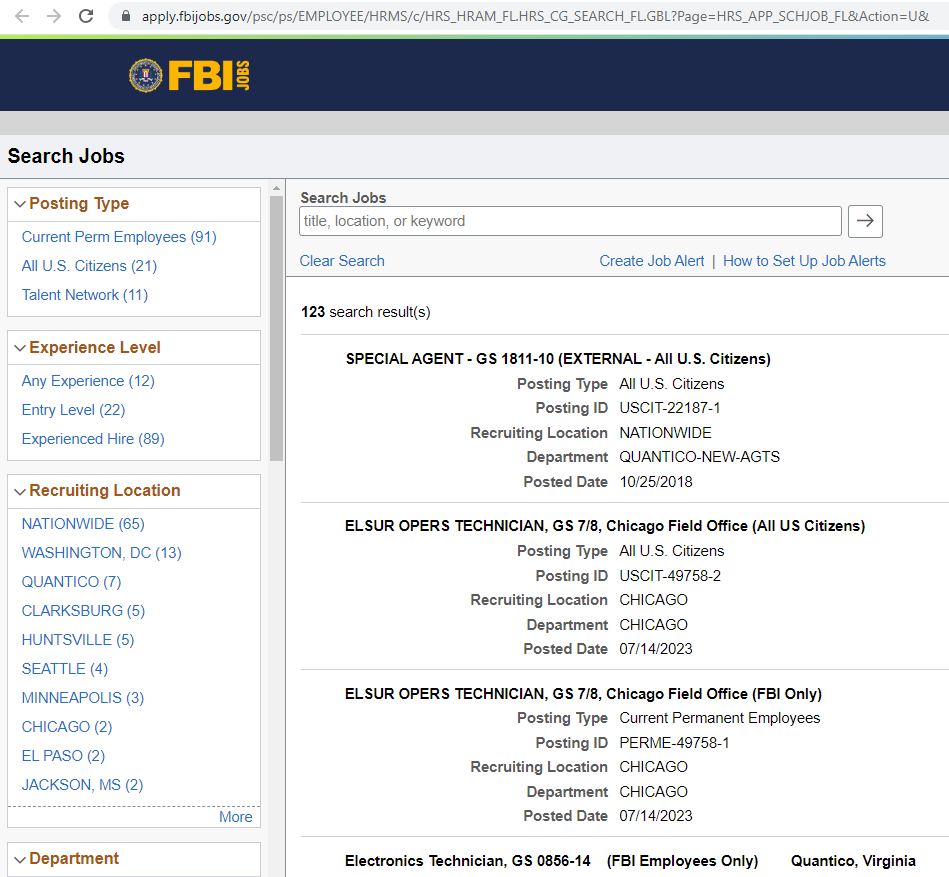Click the 123 search result(s) count
The image size is (949, 877).
coord(366,312)
